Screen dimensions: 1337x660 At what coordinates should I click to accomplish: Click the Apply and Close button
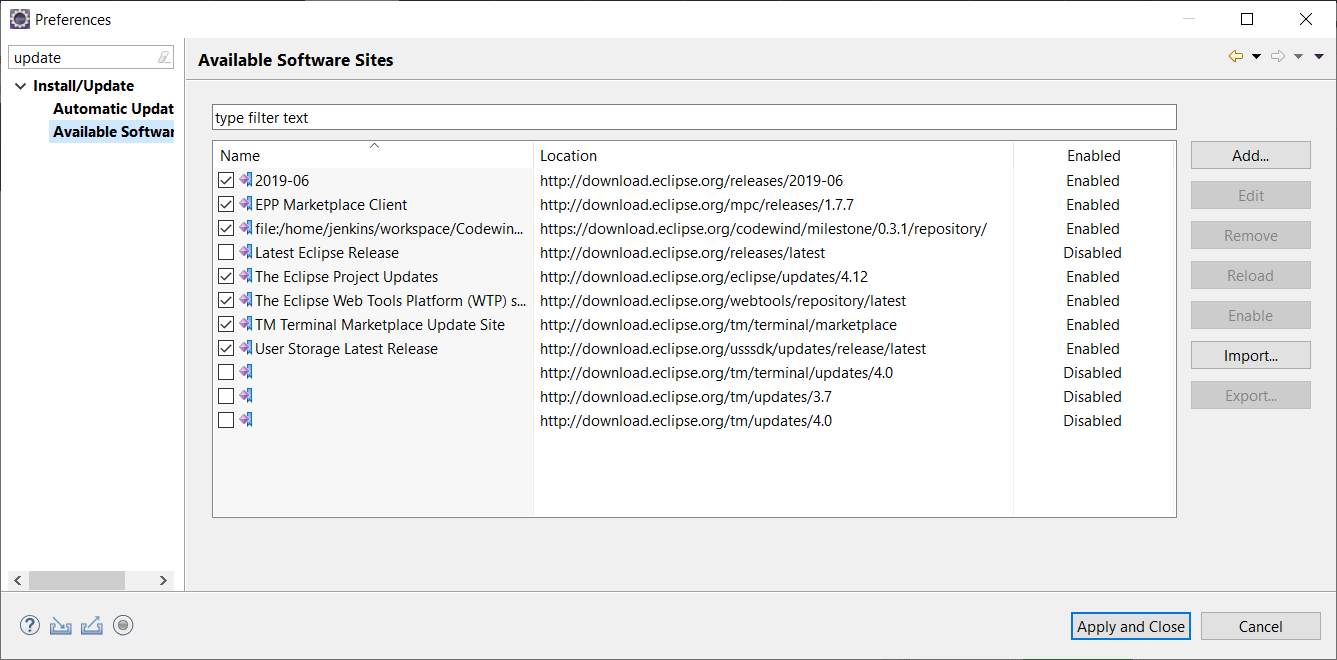(1130, 625)
